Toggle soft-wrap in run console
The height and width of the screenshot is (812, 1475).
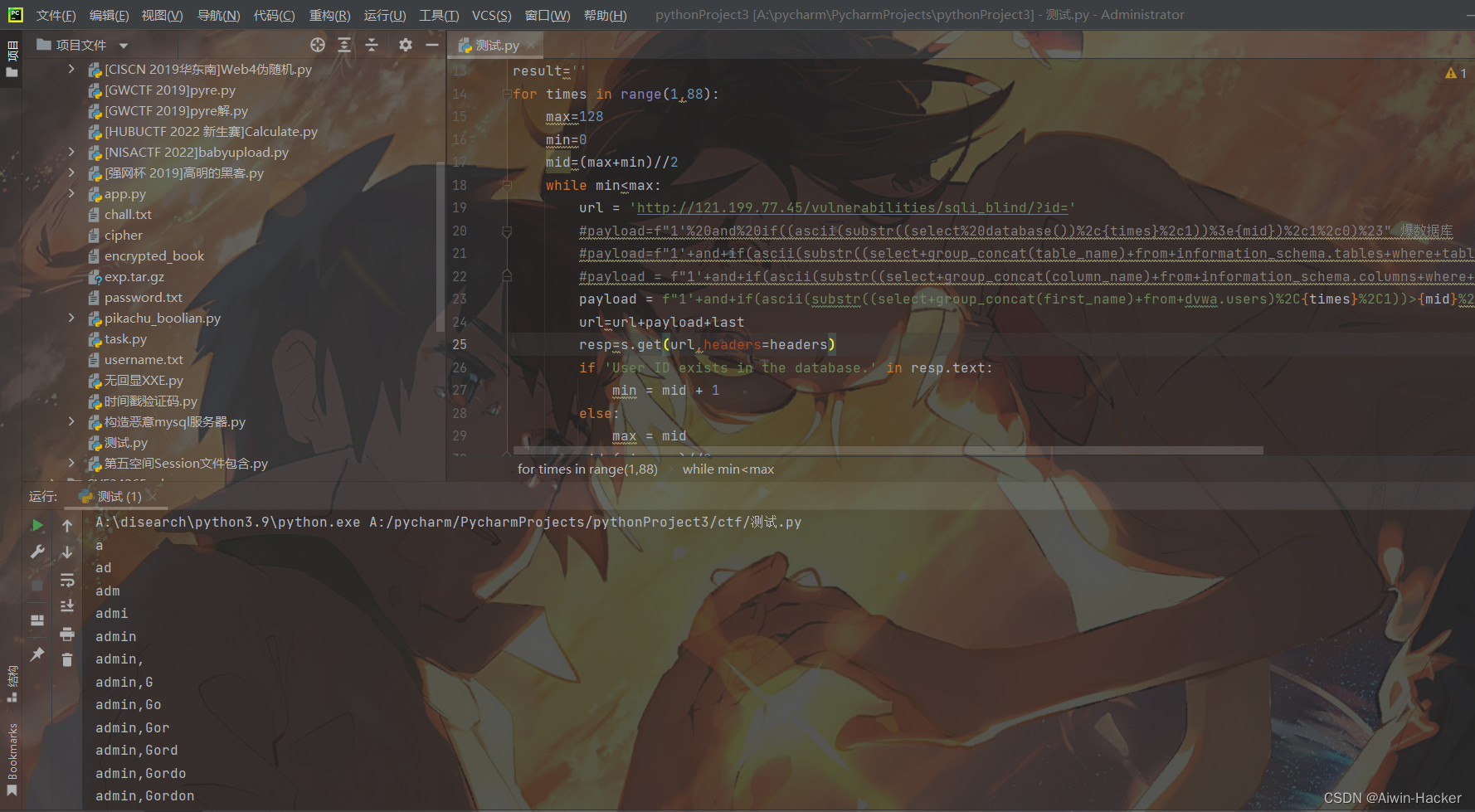click(x=67, y=580)
